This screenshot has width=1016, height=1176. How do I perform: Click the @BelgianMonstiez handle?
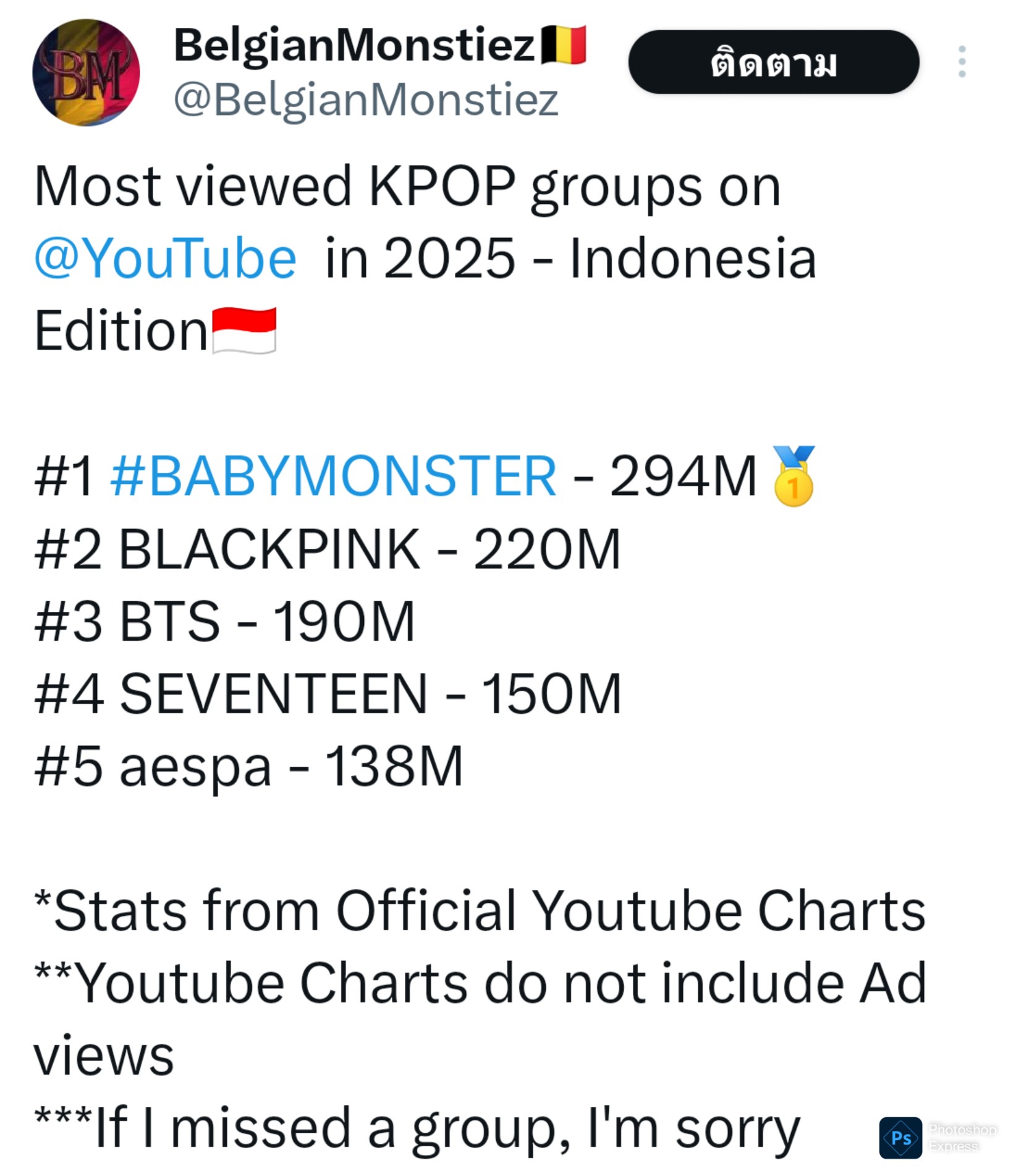[x=366, y=99]
